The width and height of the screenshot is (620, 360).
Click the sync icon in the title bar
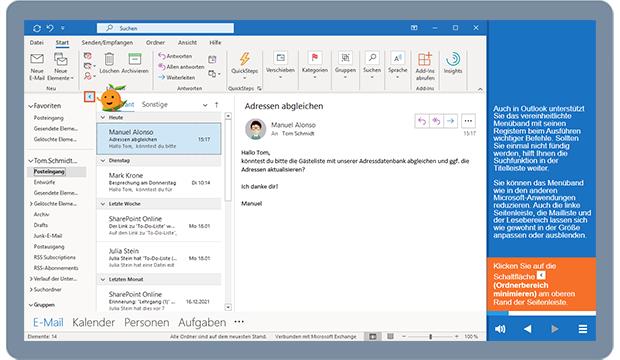click(37, 28)
